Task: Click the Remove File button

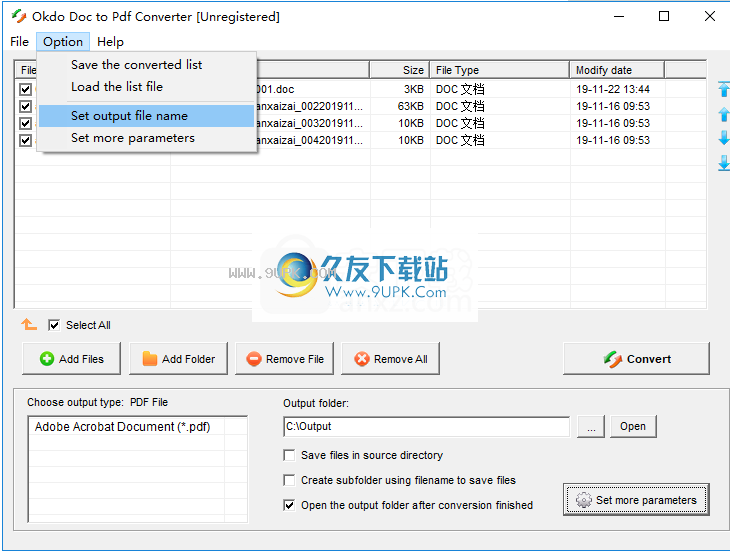Action: coord(284,359)
